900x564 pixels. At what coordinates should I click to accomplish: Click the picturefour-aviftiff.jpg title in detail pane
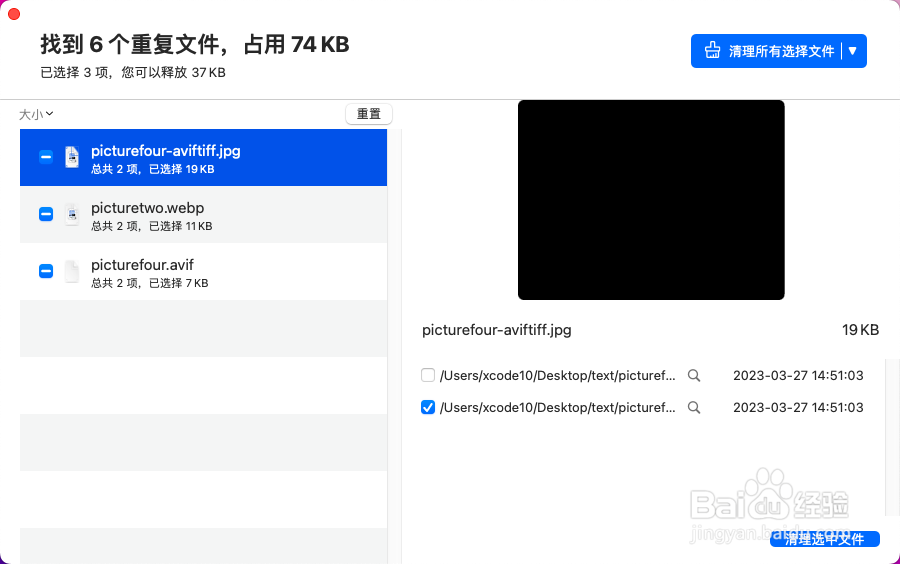496,330
